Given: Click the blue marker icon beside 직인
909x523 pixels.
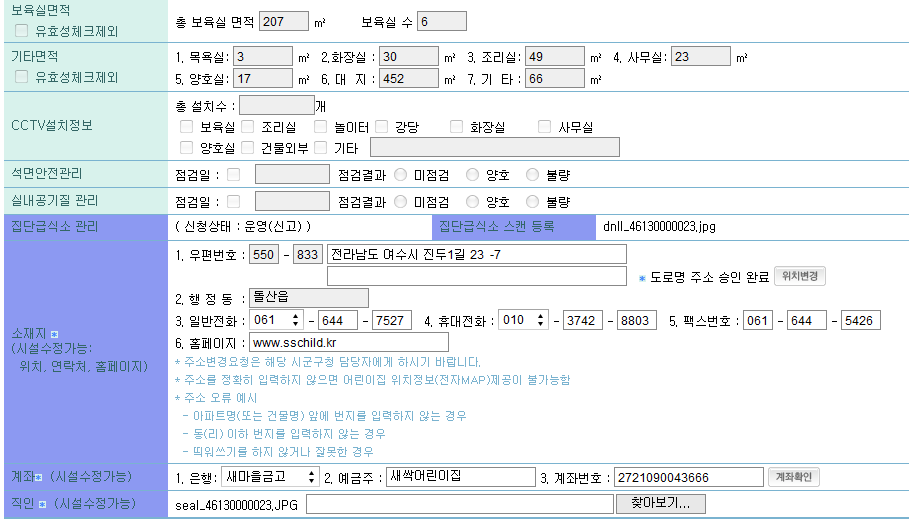Looking at the screenshot, I should coord(42,504).
